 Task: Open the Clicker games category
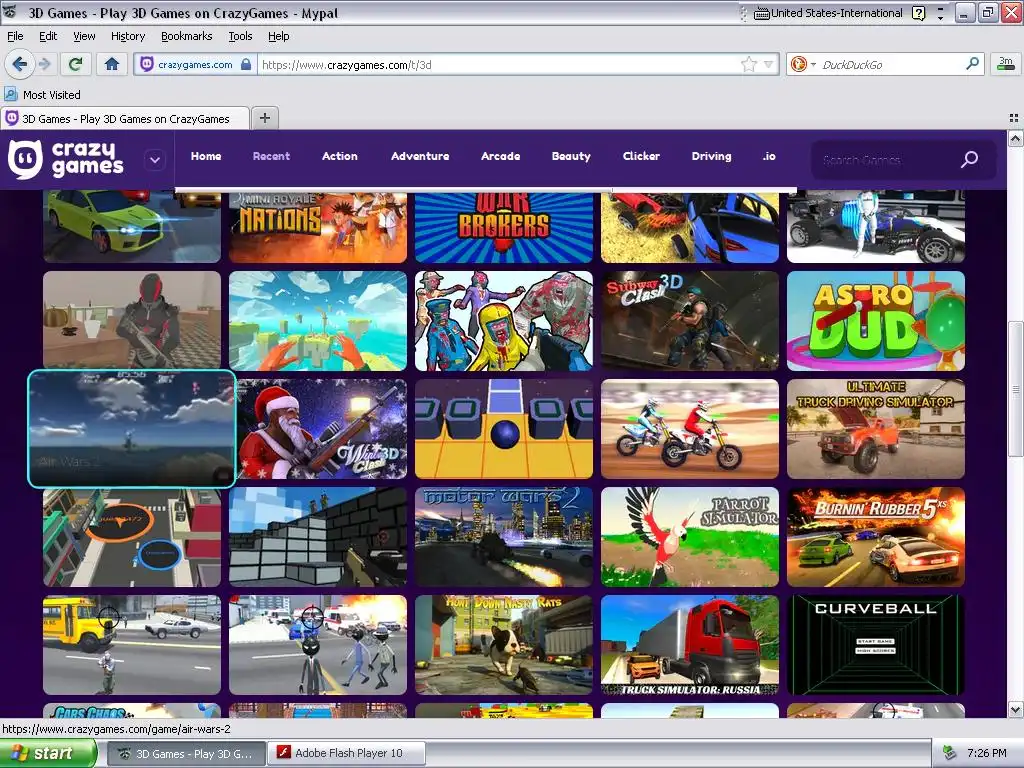[641, 156]
